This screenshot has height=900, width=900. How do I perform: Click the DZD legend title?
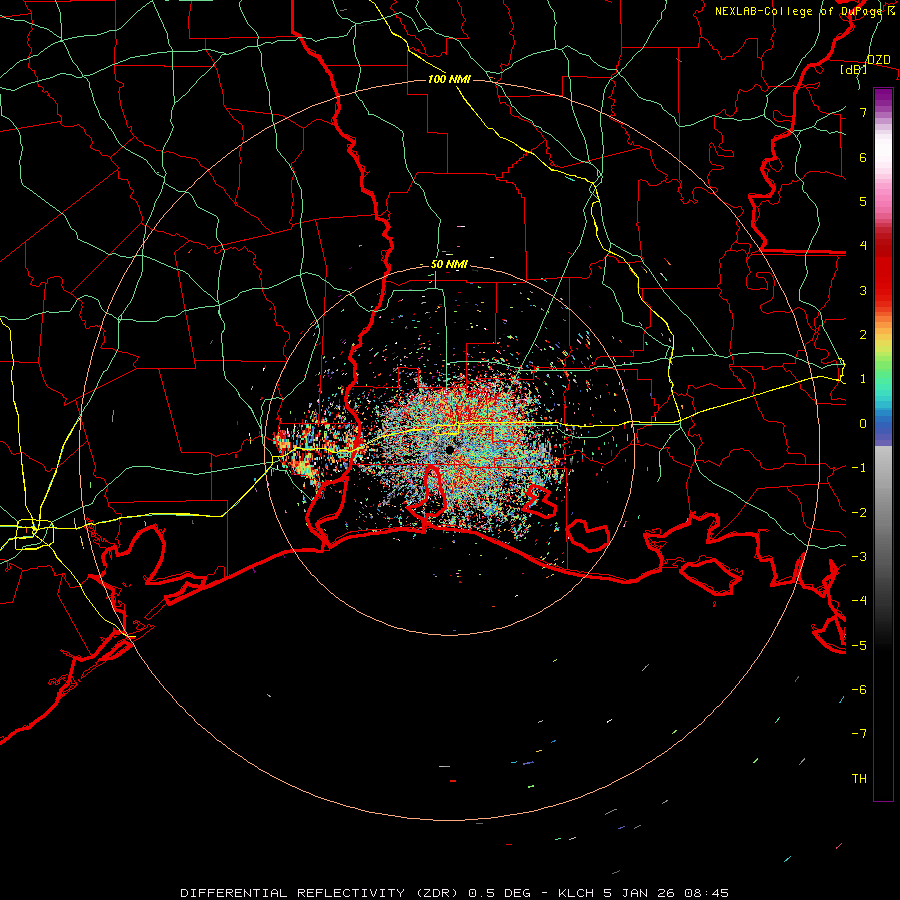pos(878,60)
